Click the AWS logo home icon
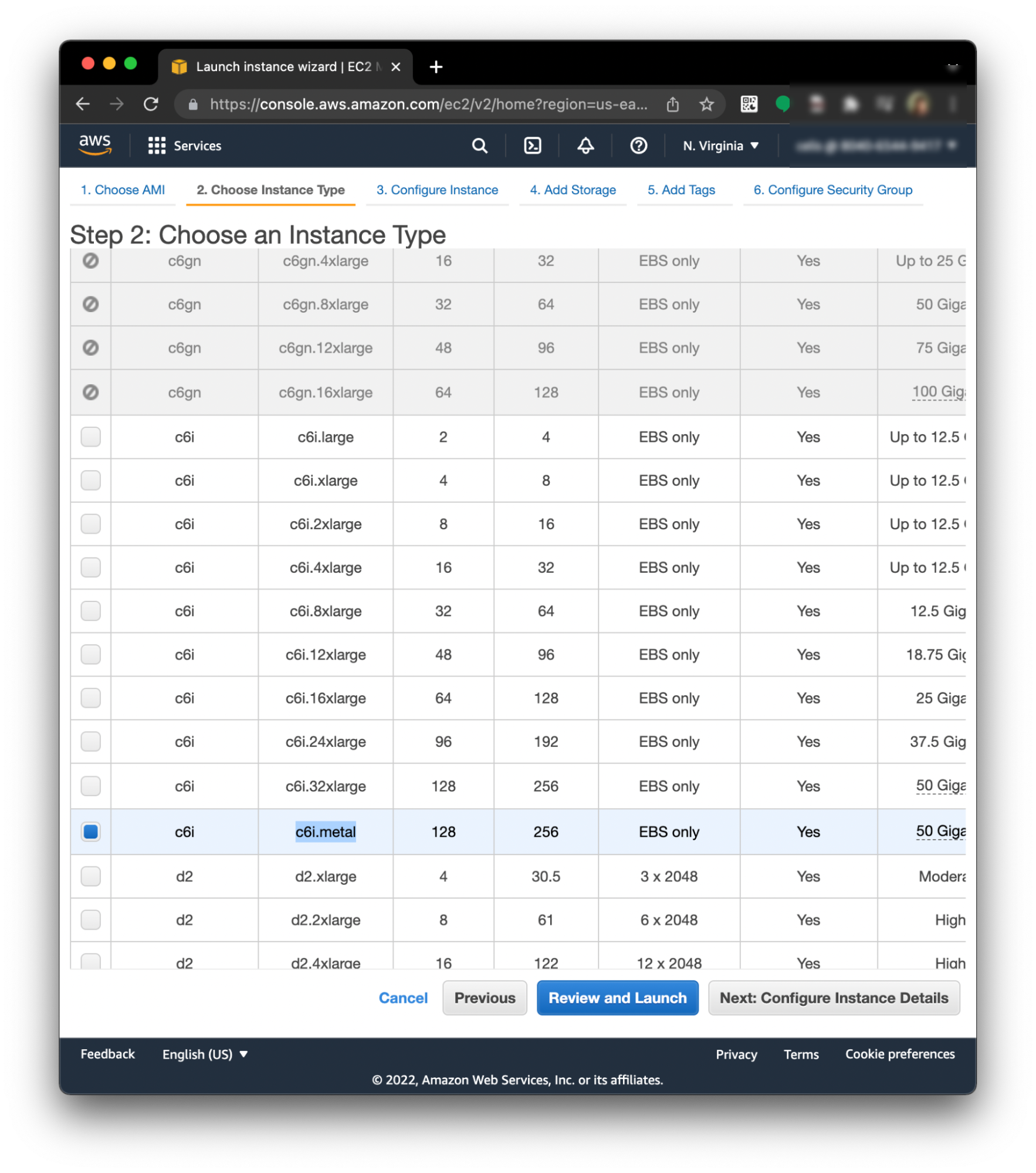 (x=94, y=145)
